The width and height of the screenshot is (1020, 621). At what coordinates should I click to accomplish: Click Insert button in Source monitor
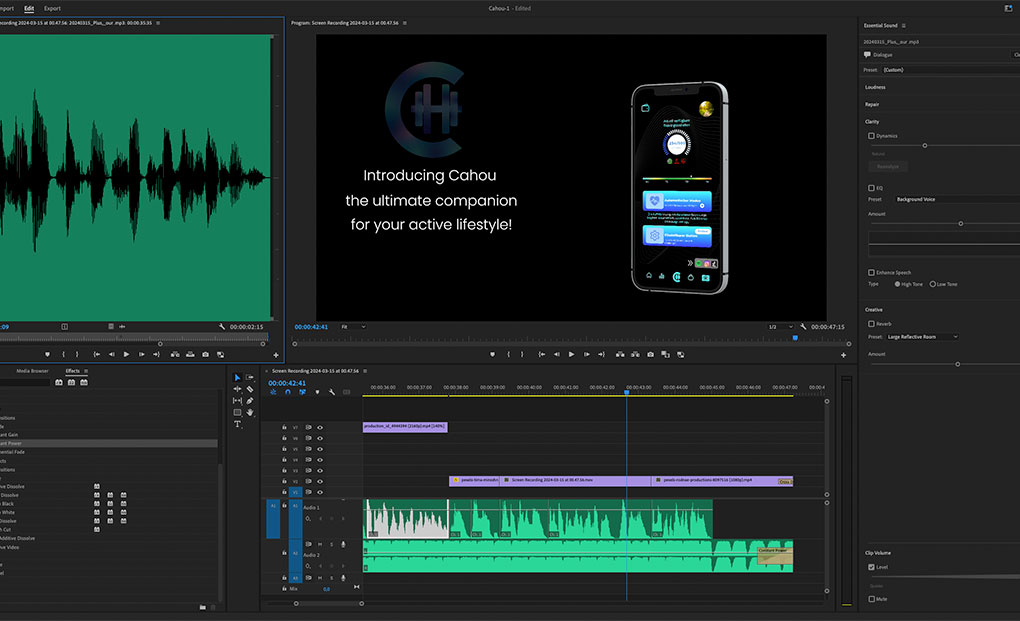[x=175, y=354]
